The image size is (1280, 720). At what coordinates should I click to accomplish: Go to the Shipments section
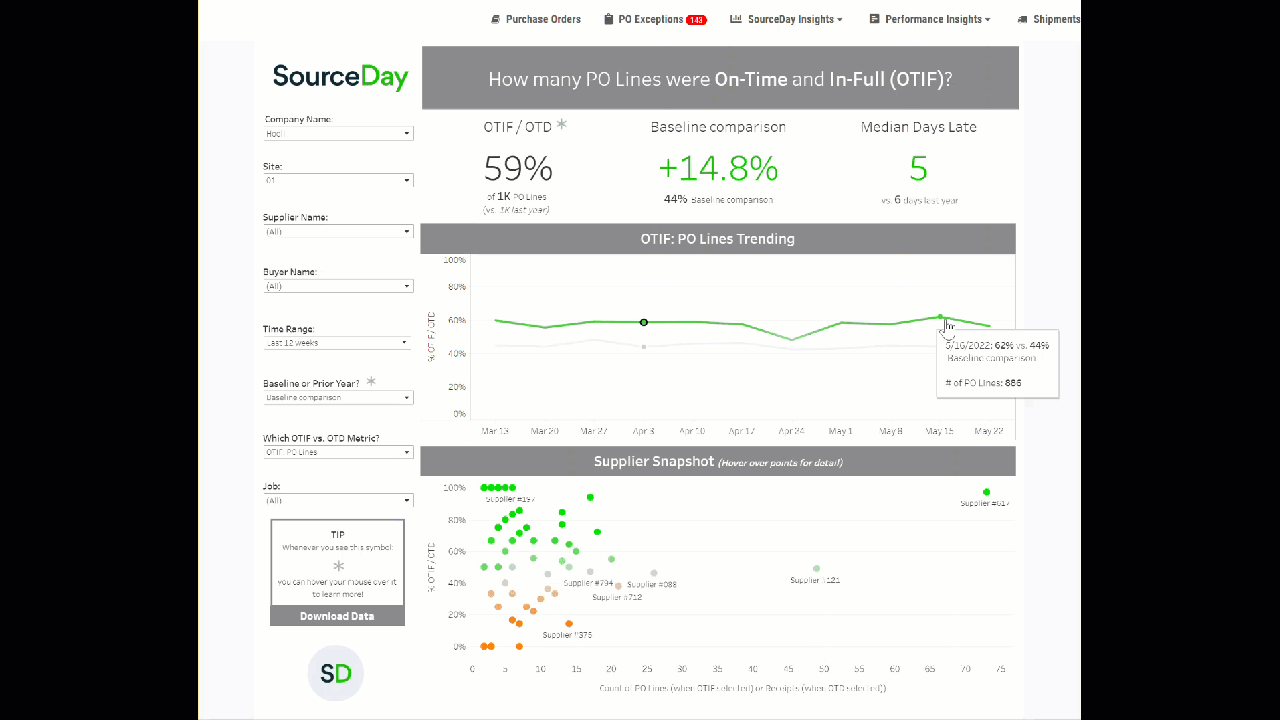(1049, 19)
